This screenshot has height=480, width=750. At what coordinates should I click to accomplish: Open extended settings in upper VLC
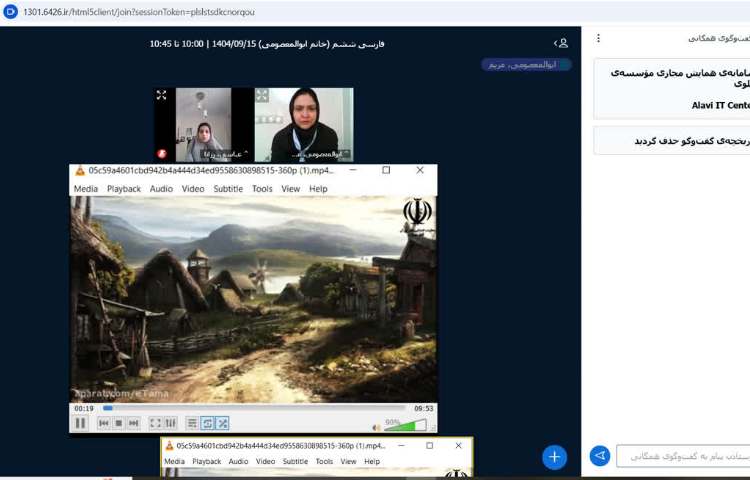tap(171, 423)
